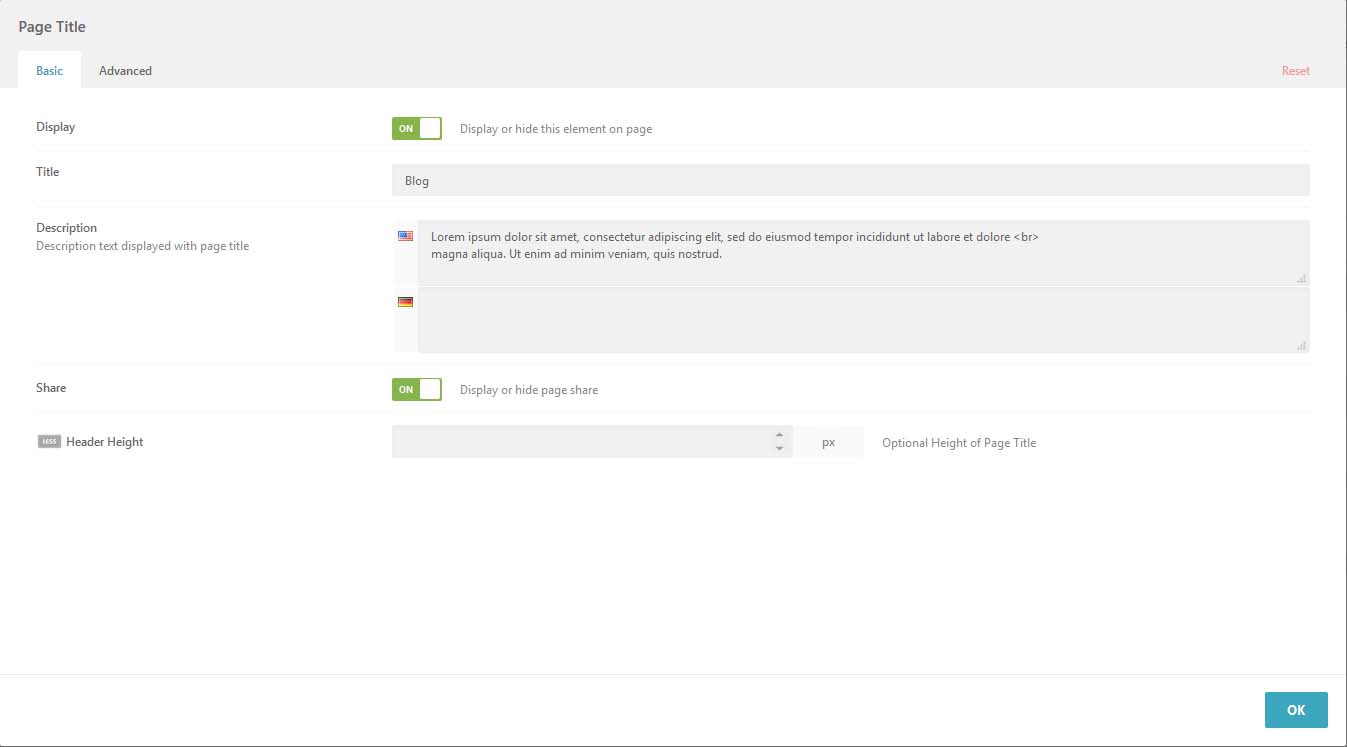The image size is (1347, 747).
Task: Decrease Header Height with down arrow
Action: pyautogui.click(x=779, y=448)
